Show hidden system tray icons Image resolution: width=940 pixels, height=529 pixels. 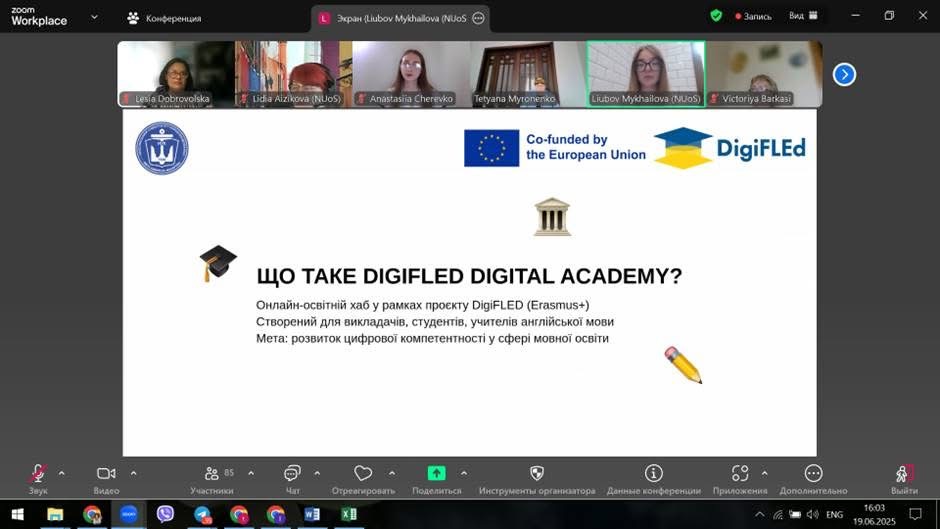[x=760, y=515]
